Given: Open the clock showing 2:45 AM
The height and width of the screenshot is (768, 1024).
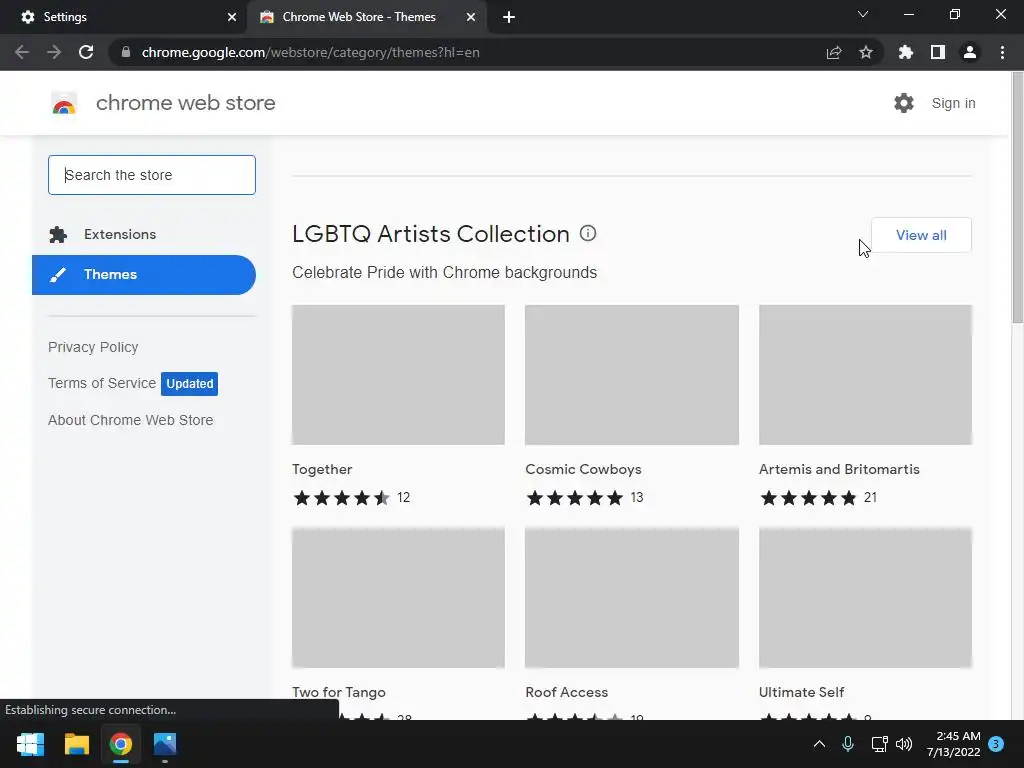Looking at the screenshot, I should (x=953, y=744).
